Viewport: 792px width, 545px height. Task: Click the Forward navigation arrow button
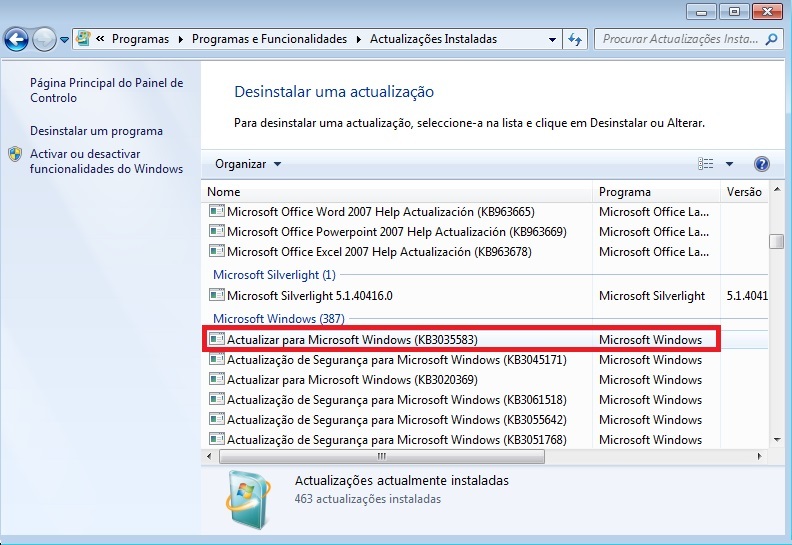(x=44, y=39)
